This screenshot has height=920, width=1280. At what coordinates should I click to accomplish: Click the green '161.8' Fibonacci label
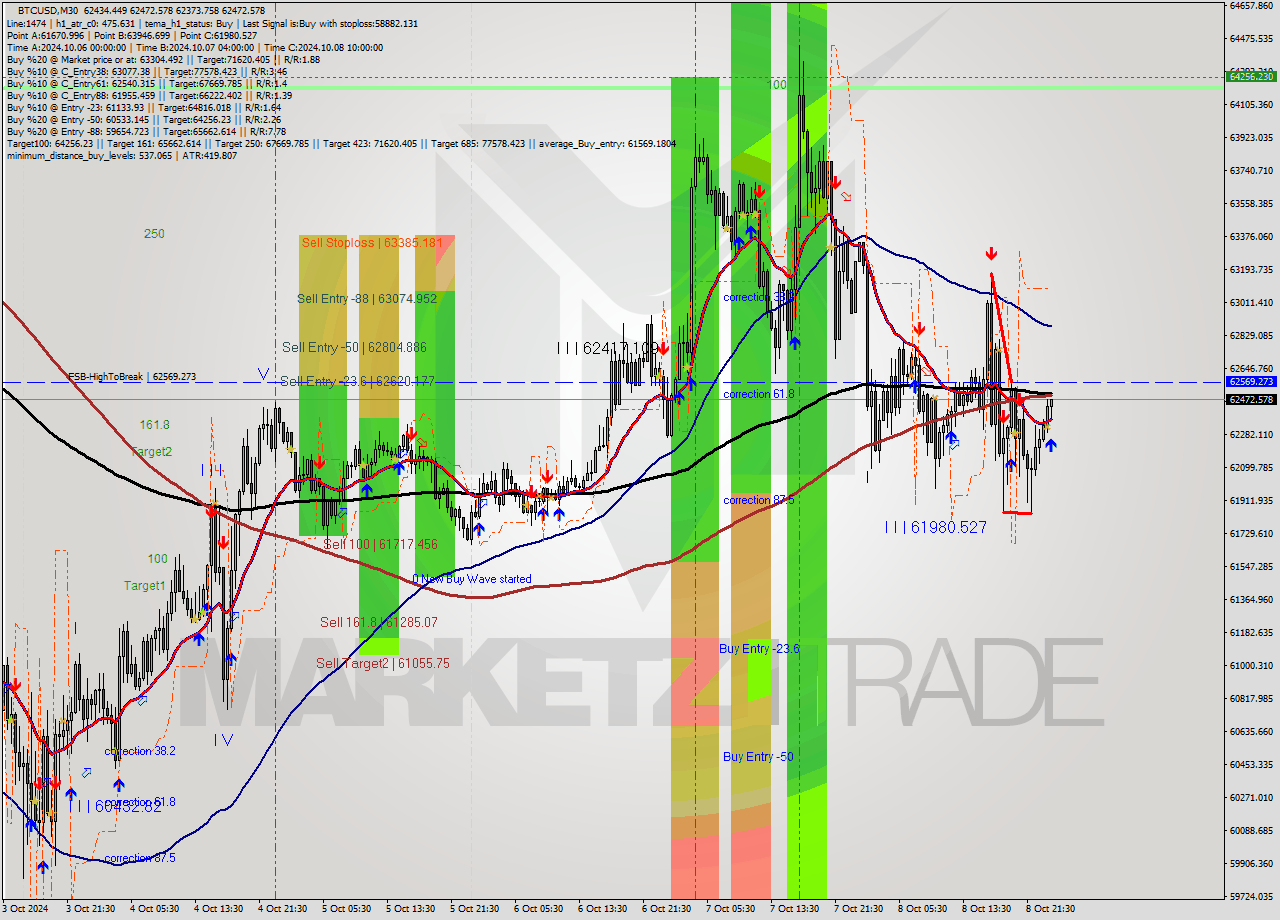coord(154,425)
